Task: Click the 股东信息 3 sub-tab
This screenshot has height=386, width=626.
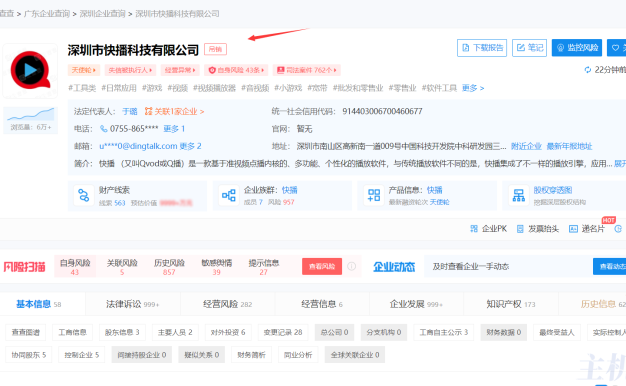Action: click(122, 332)
